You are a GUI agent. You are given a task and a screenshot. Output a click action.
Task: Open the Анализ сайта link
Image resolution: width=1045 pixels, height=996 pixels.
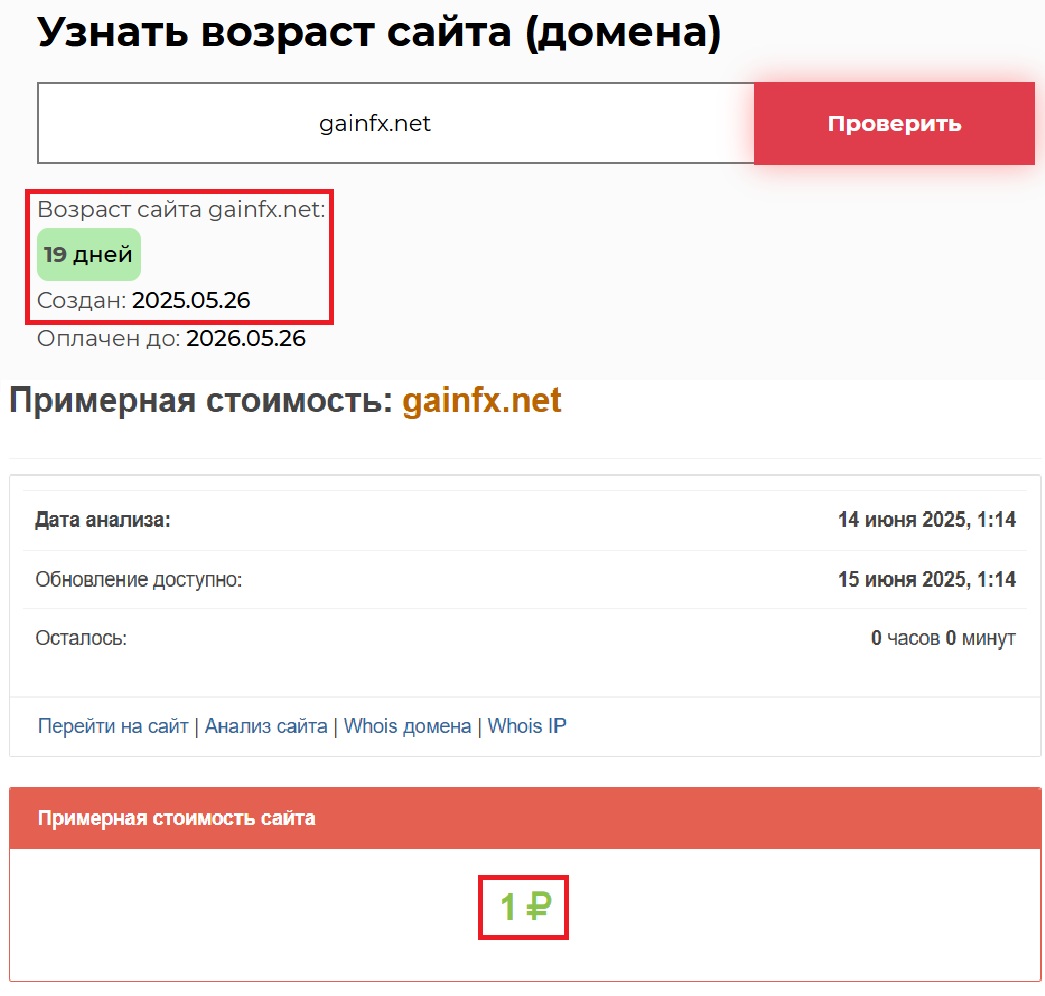coord(266,726)
